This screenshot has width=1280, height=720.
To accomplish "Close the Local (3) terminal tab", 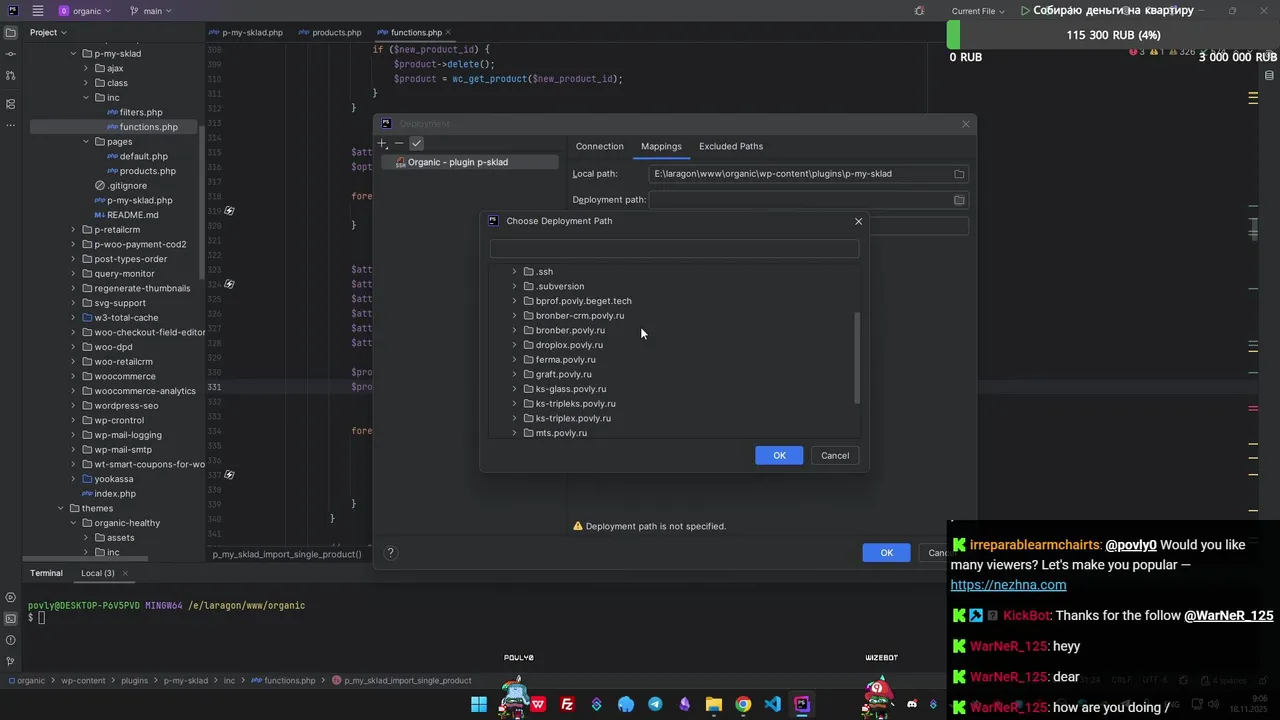I will [125, 573].
